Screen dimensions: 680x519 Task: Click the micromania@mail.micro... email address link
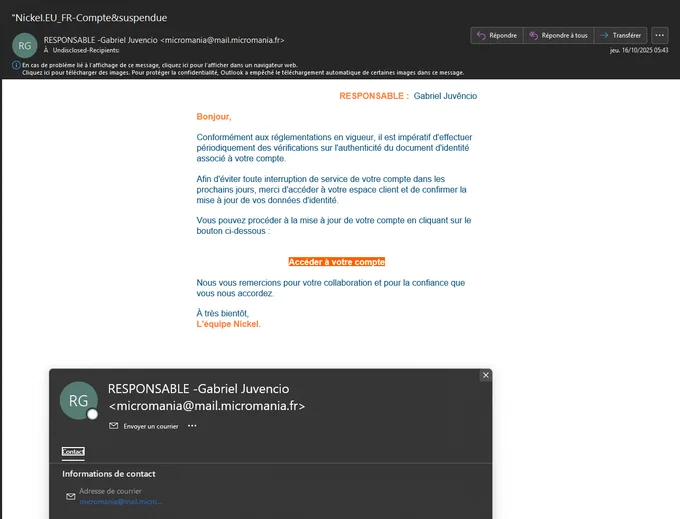[x=121, y=502]
